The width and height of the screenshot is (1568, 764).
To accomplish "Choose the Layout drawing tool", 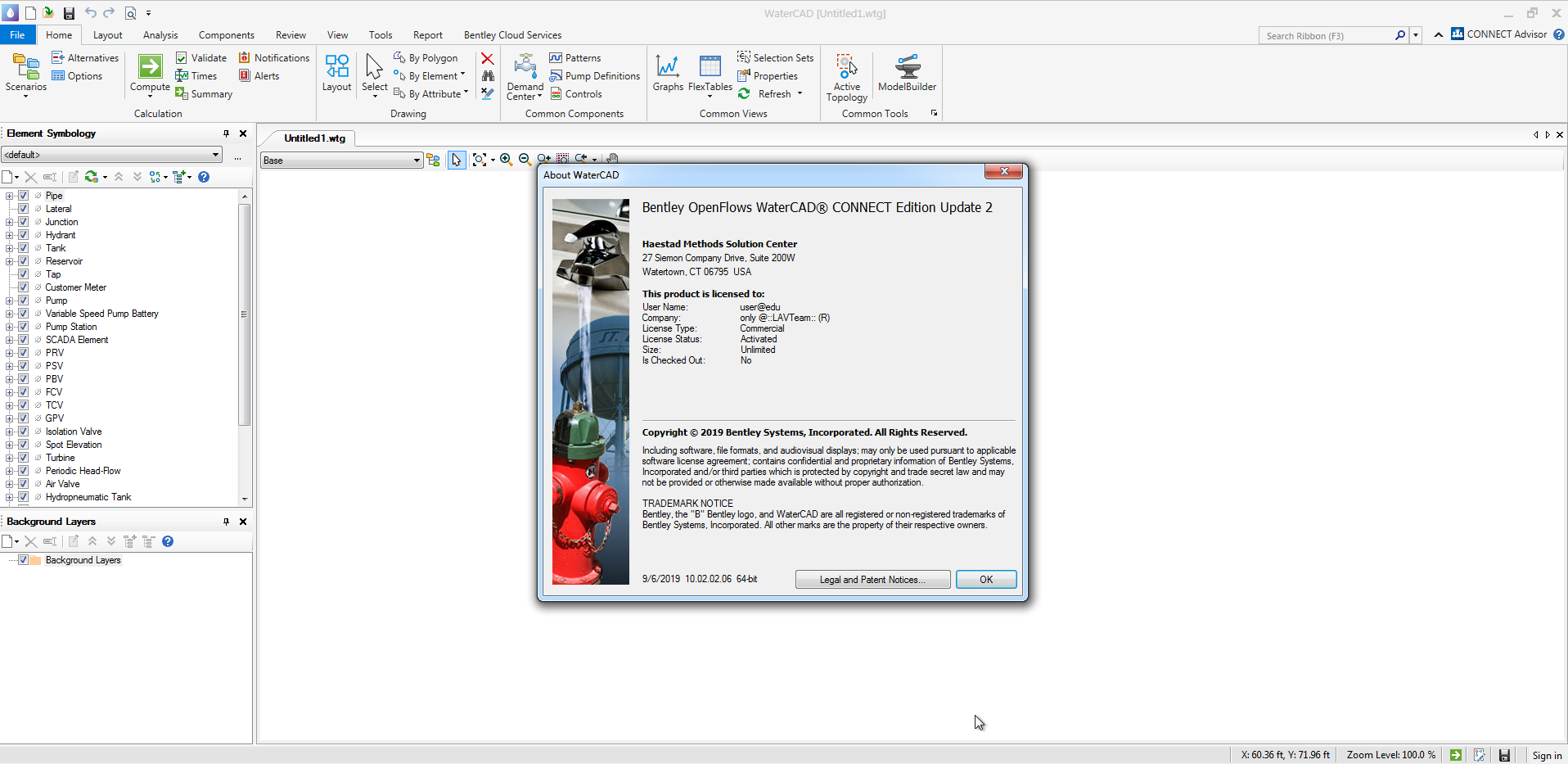I will coord(336,74).
